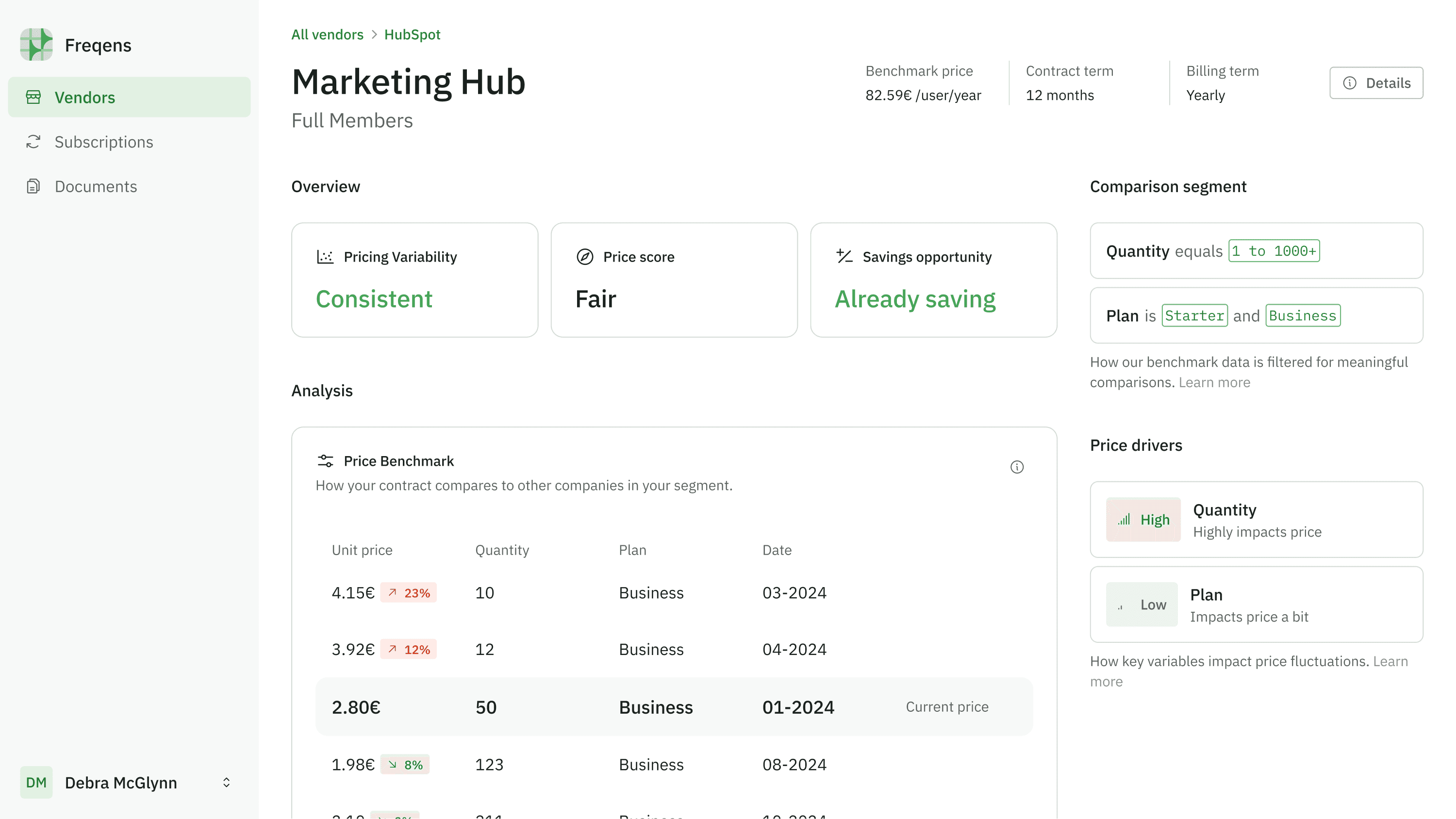Select the 2.80€ Current price row
The width and height of the screenshot is (1456, 819).
point(674,706)
